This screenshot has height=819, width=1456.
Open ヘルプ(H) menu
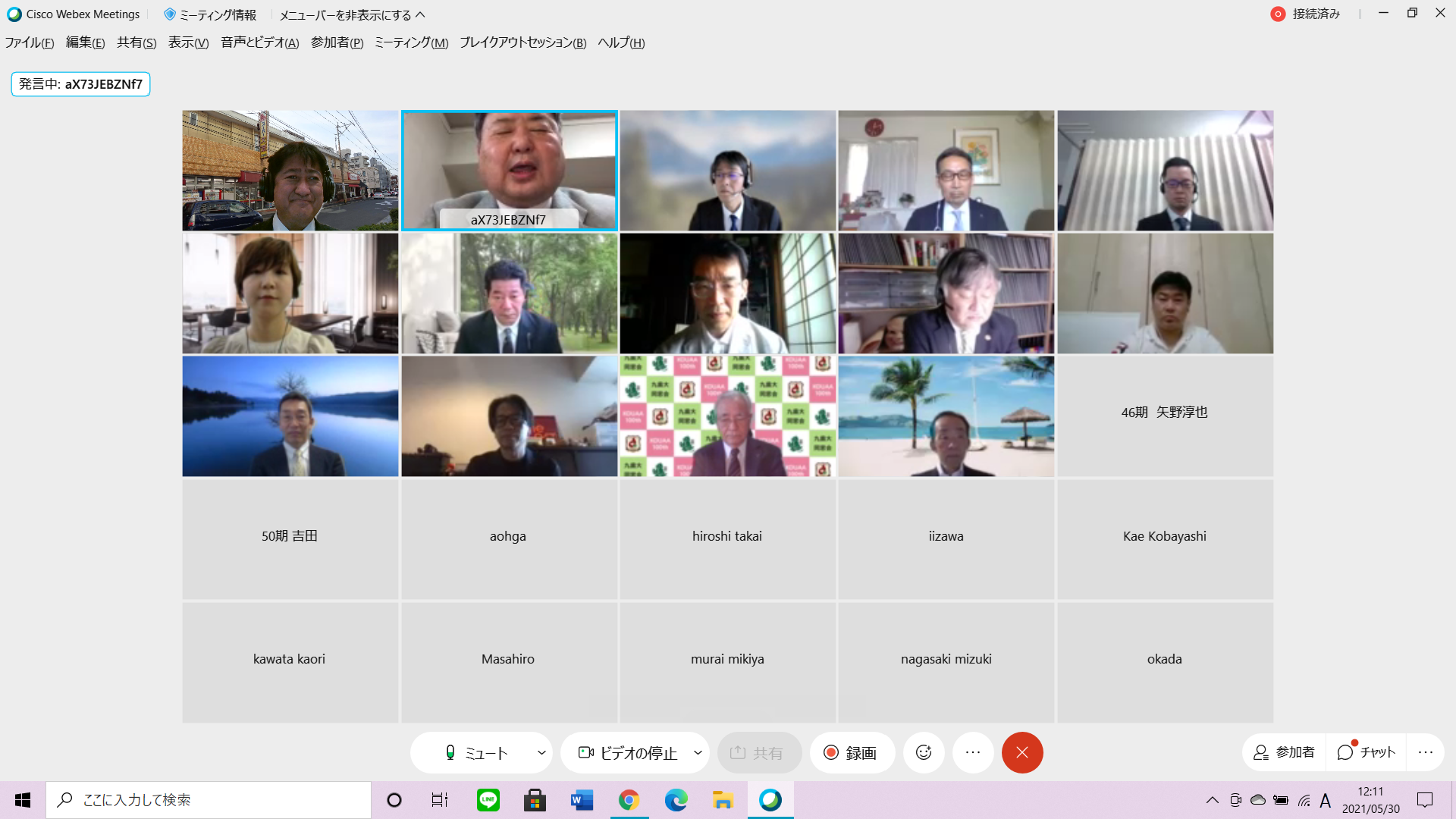621,42
